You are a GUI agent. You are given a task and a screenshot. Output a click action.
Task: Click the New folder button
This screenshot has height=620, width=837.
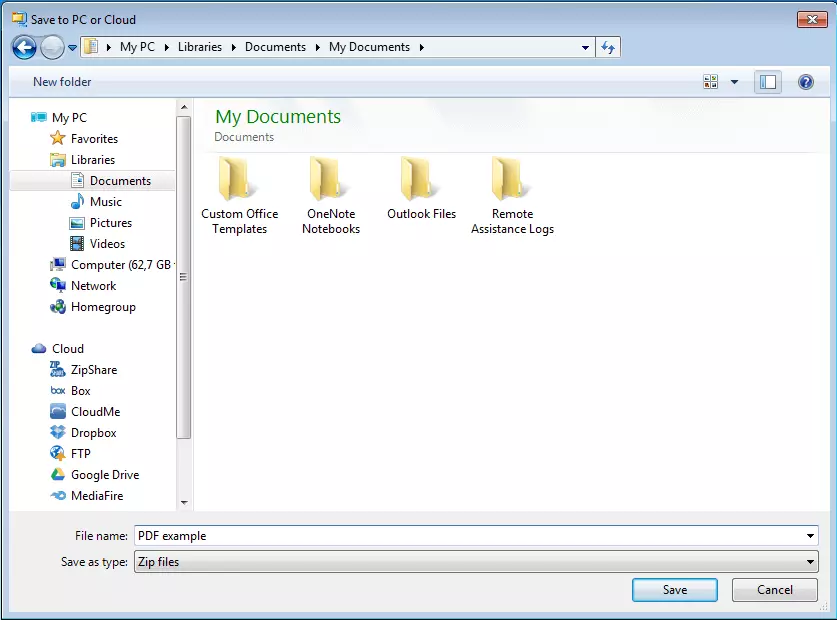(62, 82)
